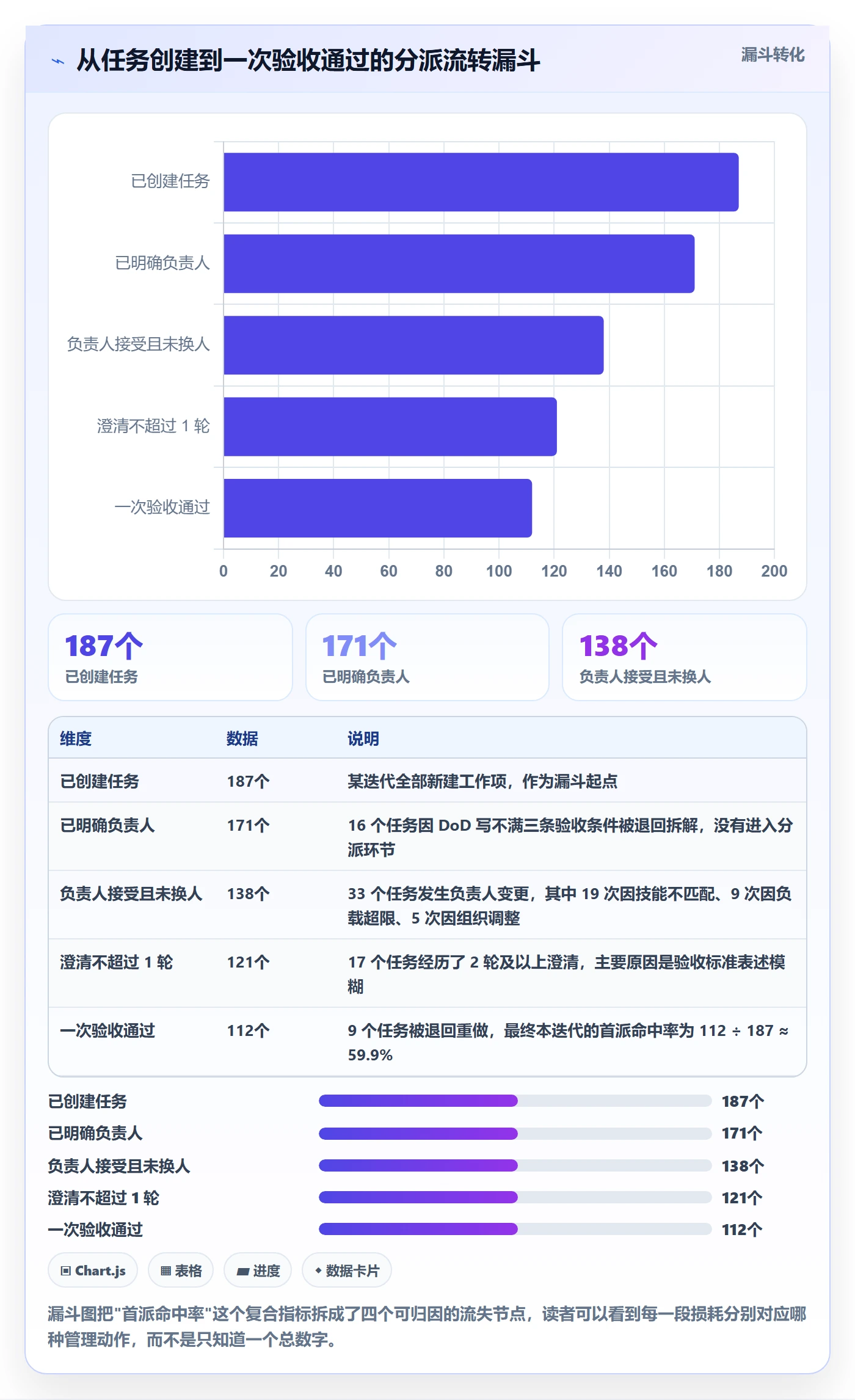855x1400 pixels.
Task: Click the 澄清不超过 1 轮 chart bar
Action: [x=390, y=426]
